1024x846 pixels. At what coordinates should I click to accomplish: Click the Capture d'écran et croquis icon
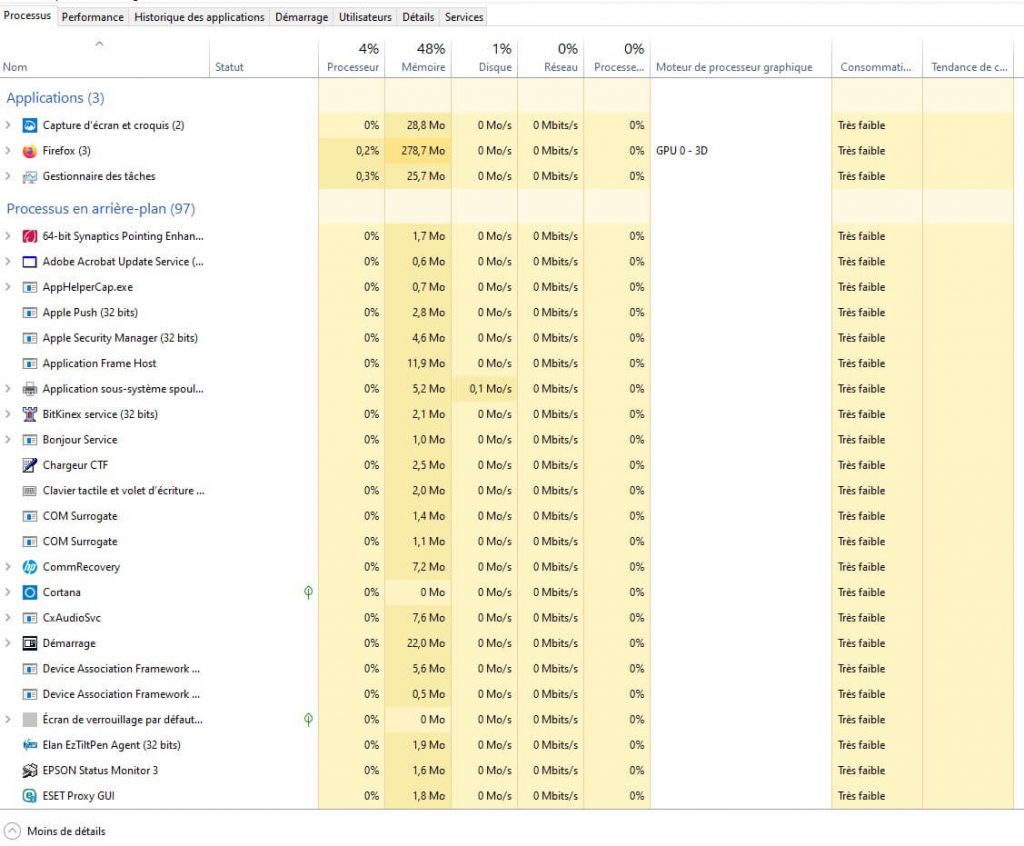coord(29,126)
